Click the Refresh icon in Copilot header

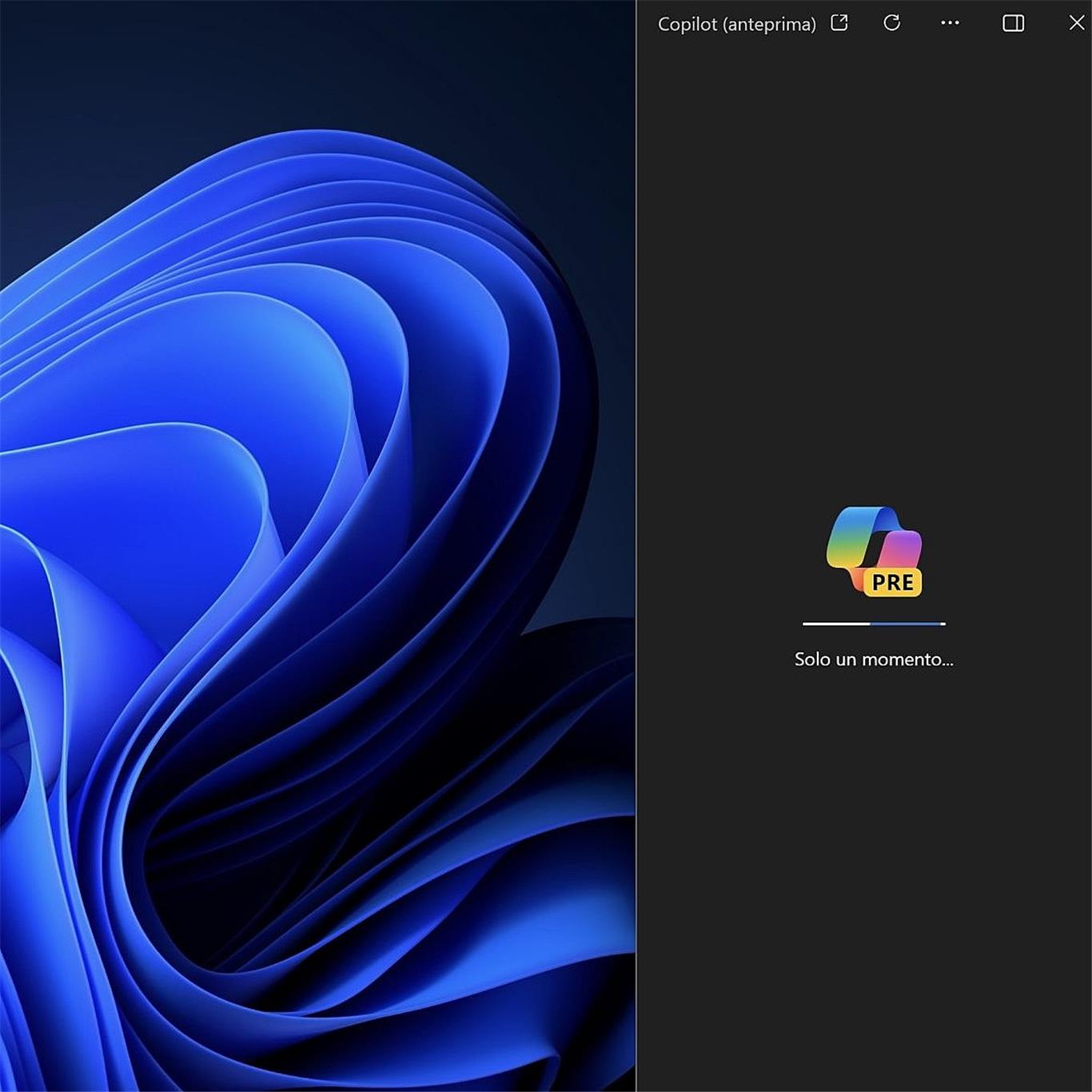pyautogui.click(x=891, y=23)
